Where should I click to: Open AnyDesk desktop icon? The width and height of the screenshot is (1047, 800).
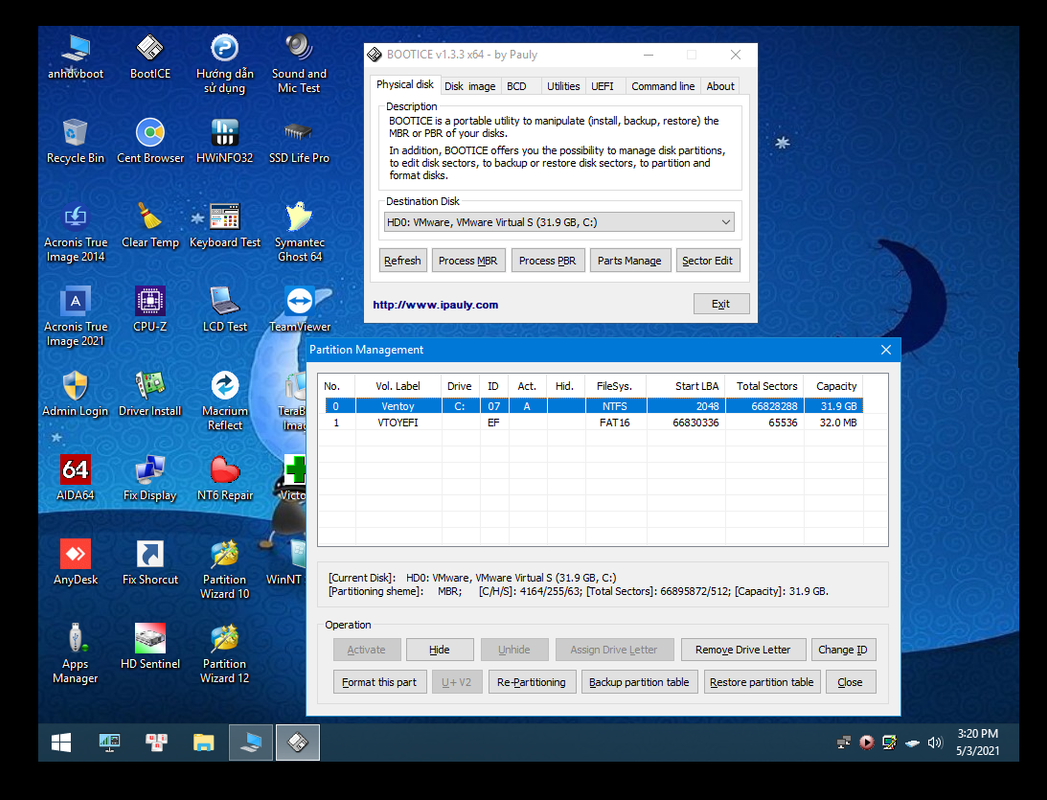[75, 562]
